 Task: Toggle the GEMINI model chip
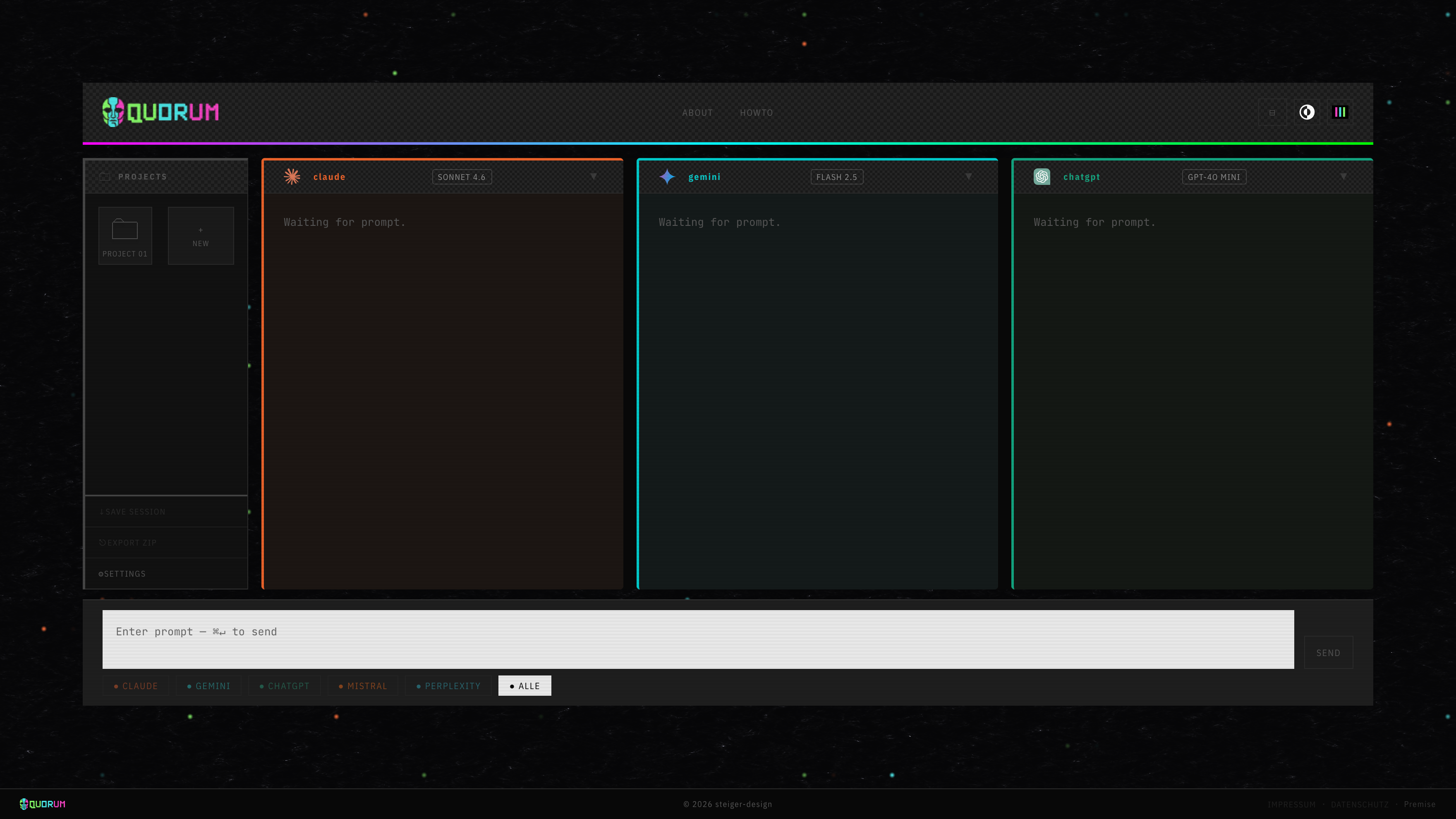(208, 686)
